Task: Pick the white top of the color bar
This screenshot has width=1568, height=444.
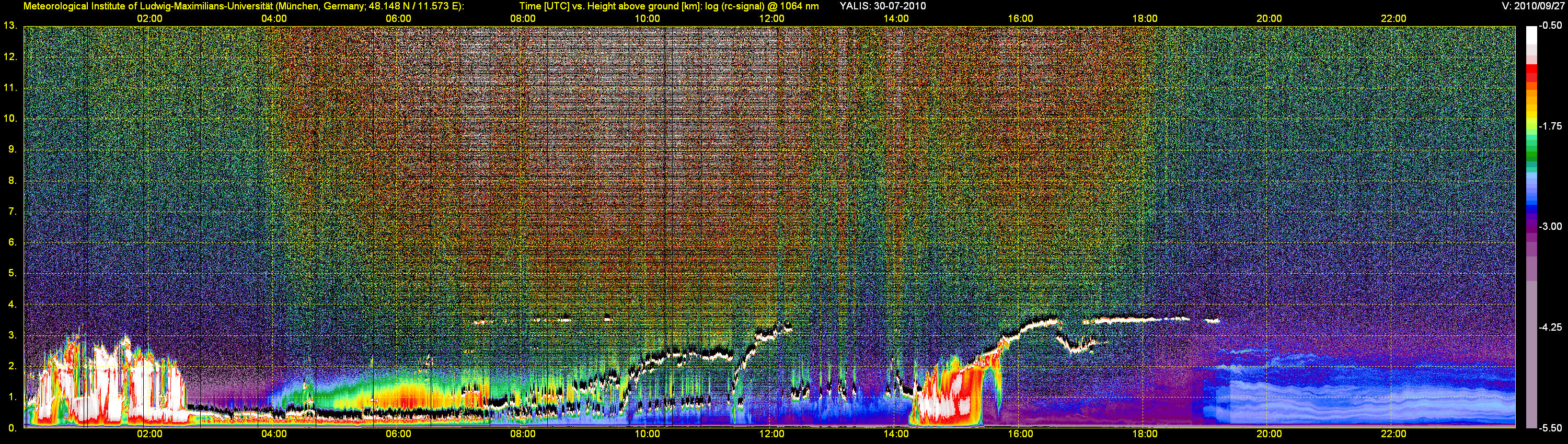Action: [x=1531, y=33]
